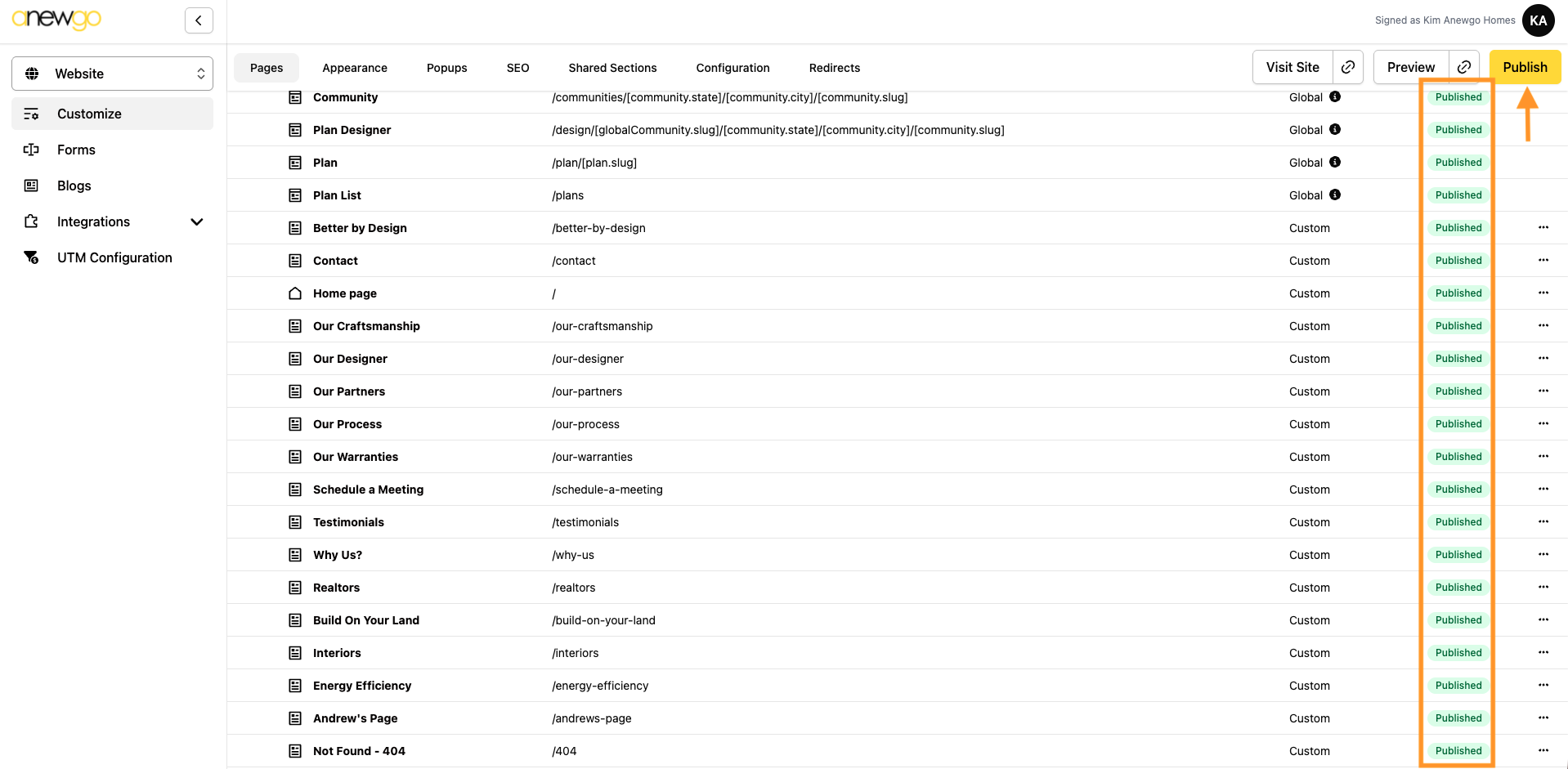Open more options for Testimonials page
The height and width of the screenshot is (769, 1568).
click(x=1543, y=522)
